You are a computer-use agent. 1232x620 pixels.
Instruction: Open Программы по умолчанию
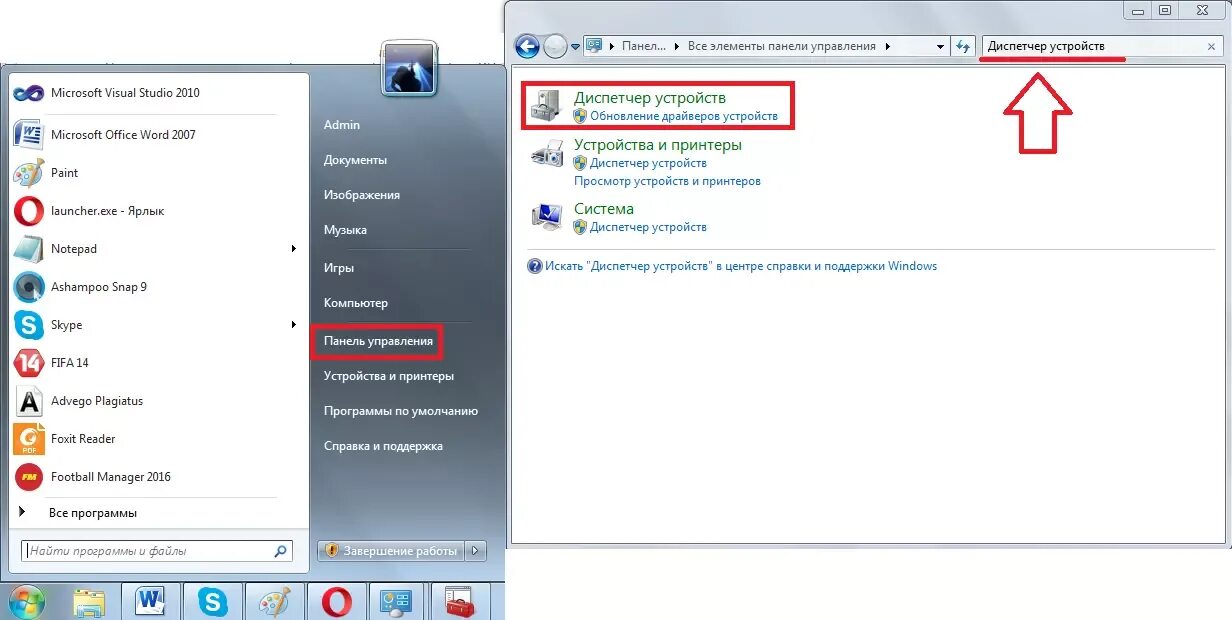coord(401,411)
